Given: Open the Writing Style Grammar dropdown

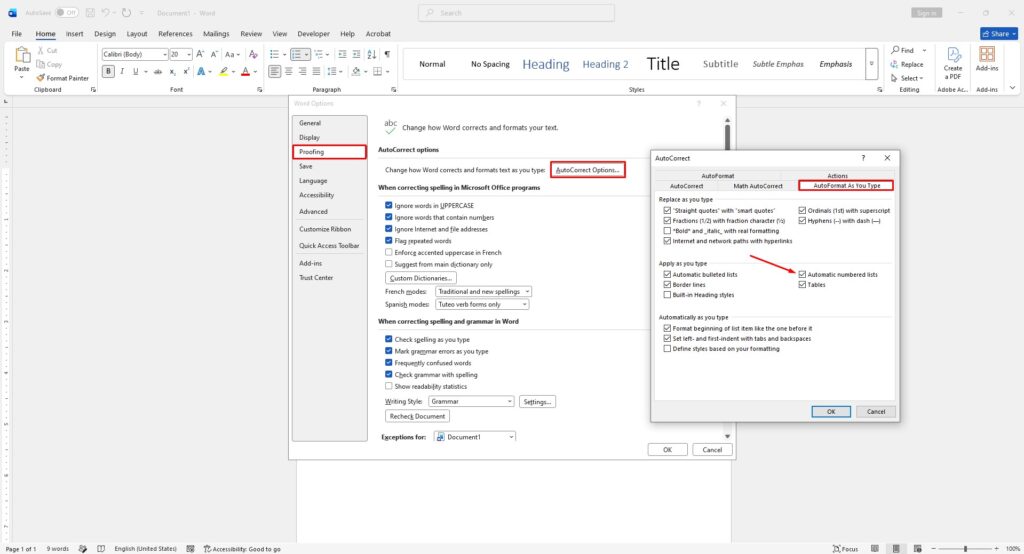Looking at the screenshot, I should point(471,401).
